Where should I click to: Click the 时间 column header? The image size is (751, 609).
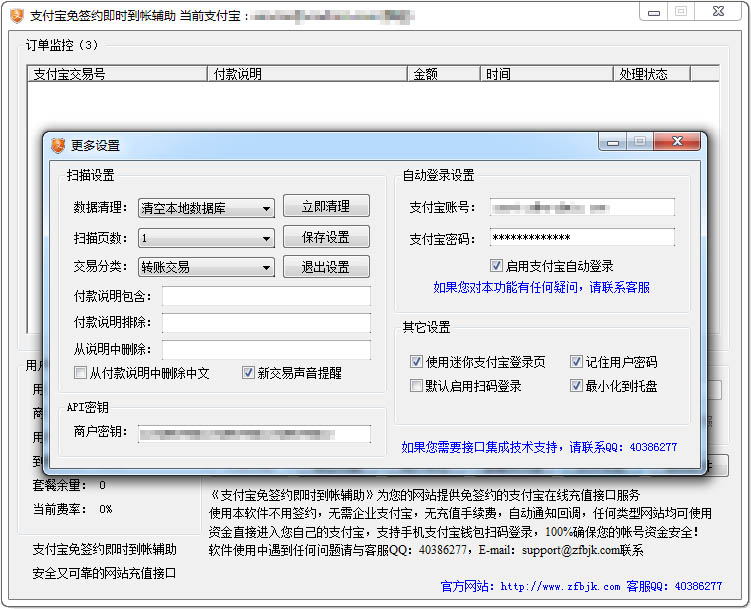[546, 74]
